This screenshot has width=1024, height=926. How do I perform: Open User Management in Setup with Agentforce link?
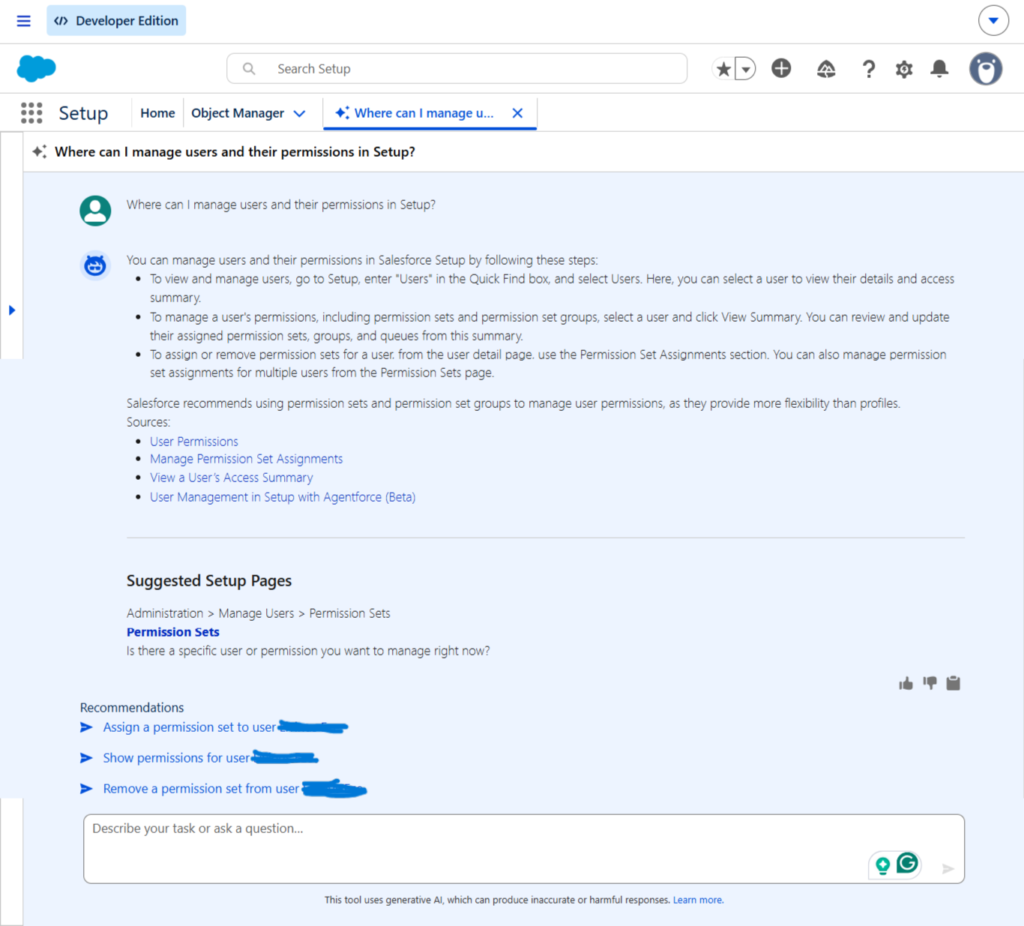point(282,497)
